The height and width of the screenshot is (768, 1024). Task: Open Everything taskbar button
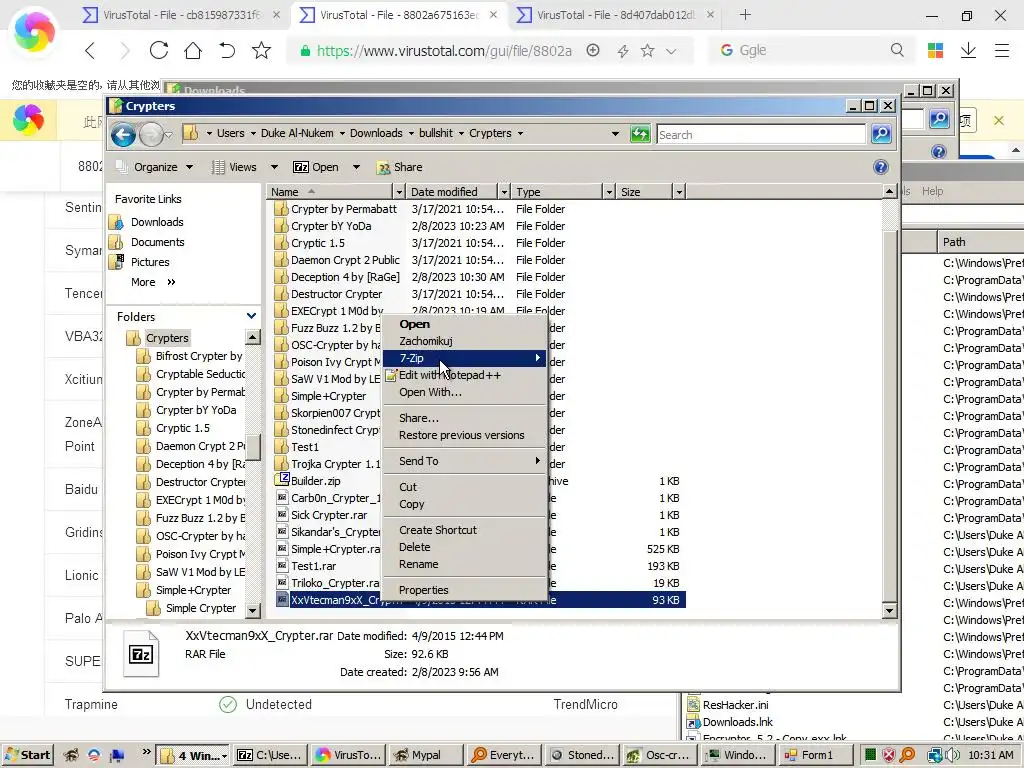[503, 755]
